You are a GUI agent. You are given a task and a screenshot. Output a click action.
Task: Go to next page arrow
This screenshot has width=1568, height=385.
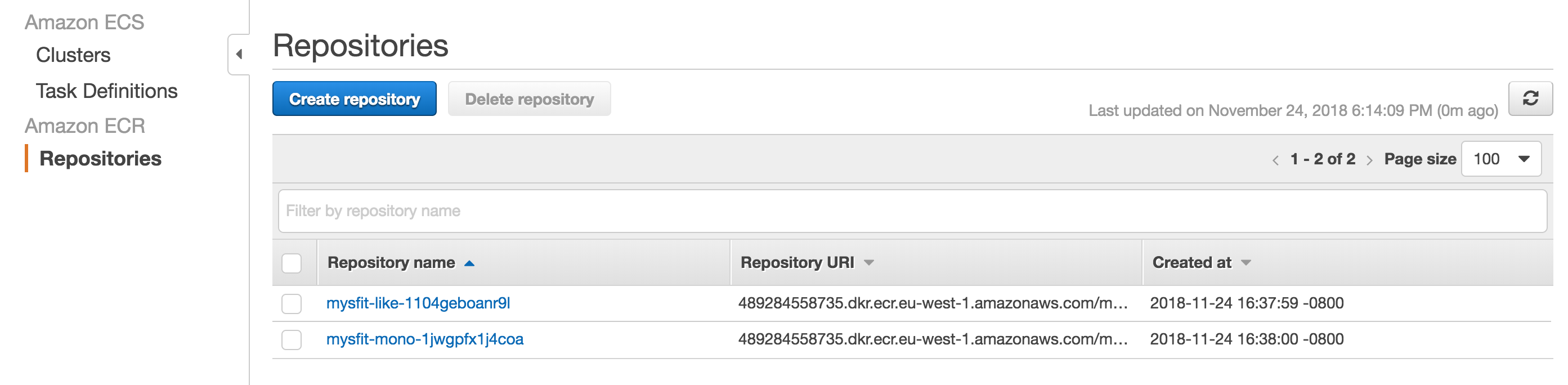[x=1369, y=160]
